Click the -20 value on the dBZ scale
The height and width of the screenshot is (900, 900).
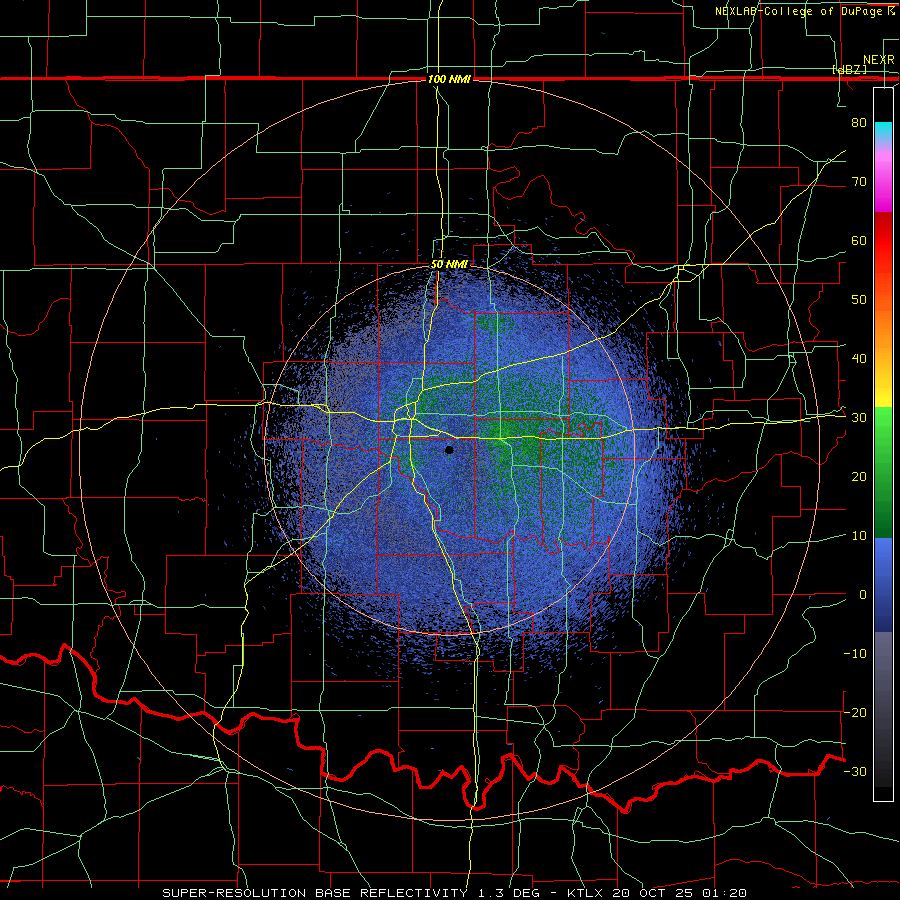click(855, 712)
